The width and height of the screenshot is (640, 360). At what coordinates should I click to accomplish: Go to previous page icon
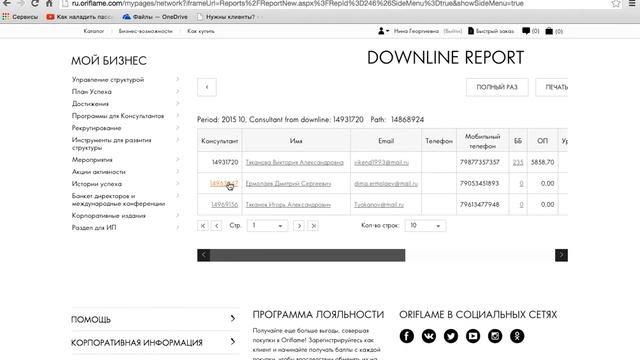pos(217,226)
